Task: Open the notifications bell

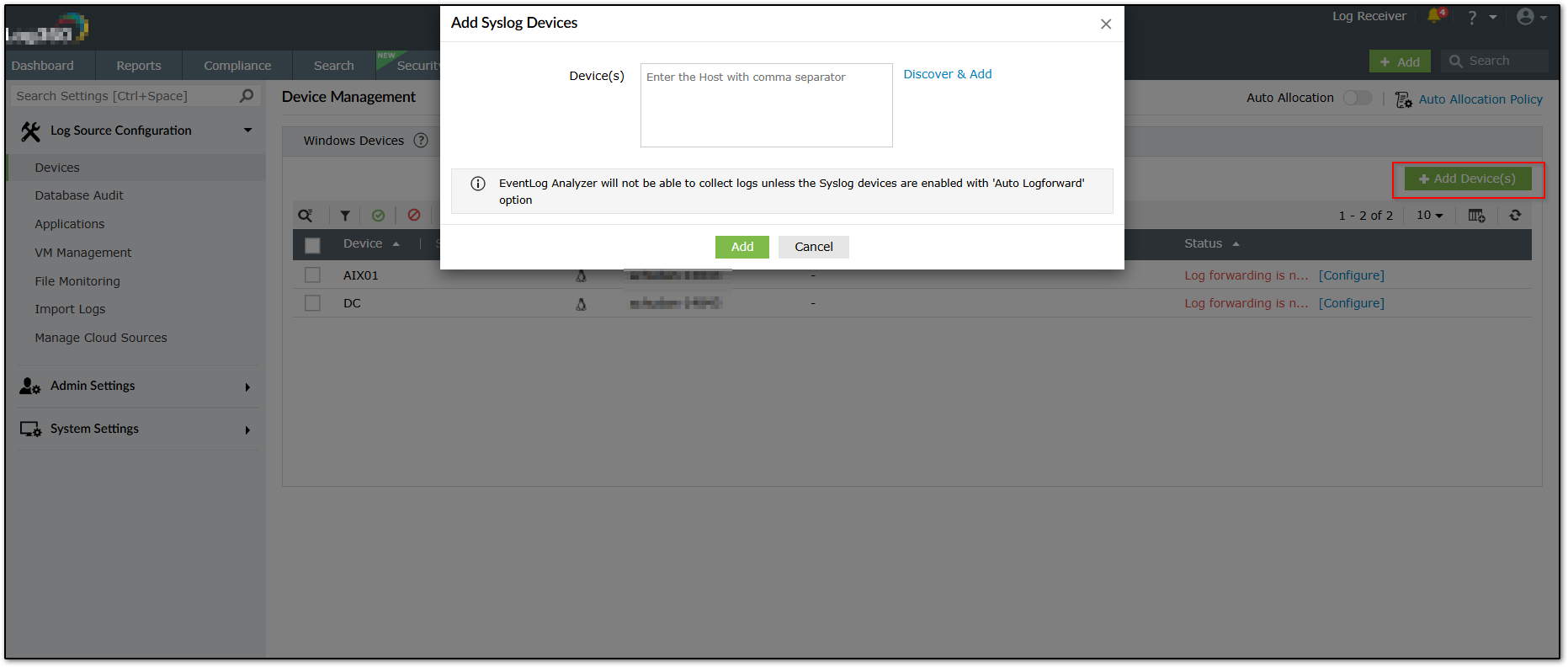Action: (x=1435, y=16)
